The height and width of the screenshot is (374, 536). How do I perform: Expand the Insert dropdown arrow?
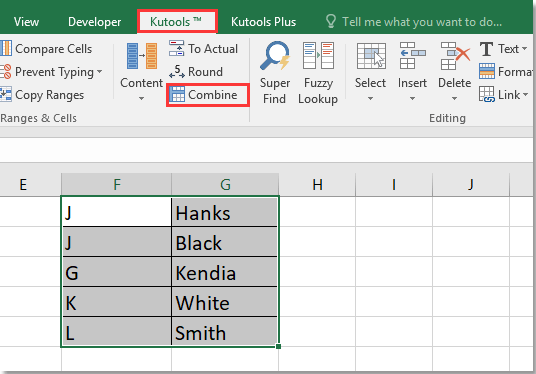pos(412,99)
